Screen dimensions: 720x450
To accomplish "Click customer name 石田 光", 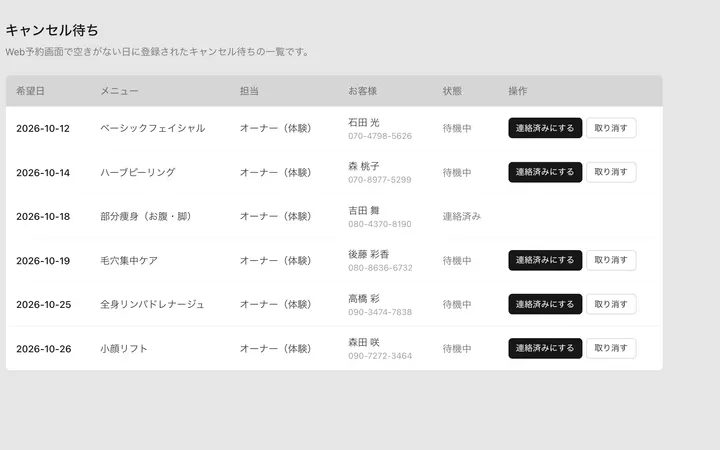I will pyautogui.click(x=364, y=123).
